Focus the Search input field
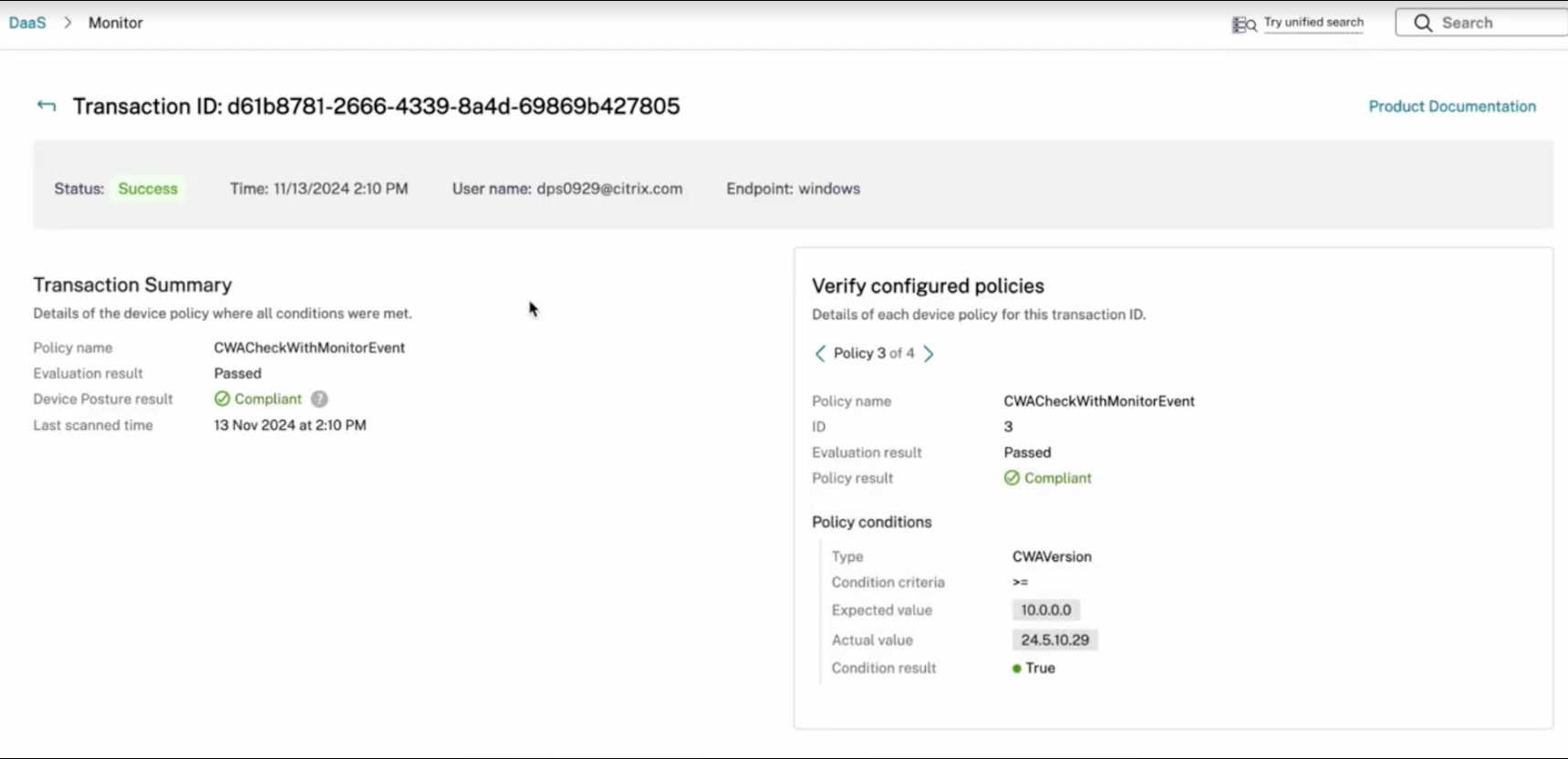The width and height of the screenshot is (1568, 759). (1496, 23)
